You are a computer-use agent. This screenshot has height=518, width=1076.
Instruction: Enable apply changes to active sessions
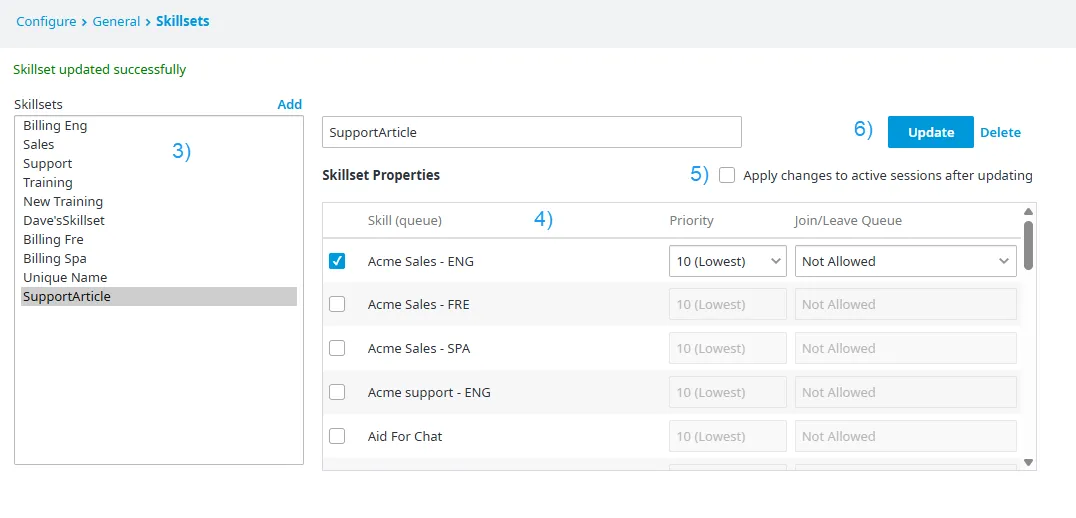[x=727, y=176]
